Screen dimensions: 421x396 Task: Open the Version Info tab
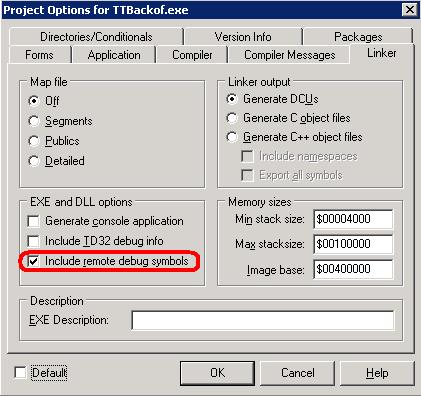(x=243, y=37)
